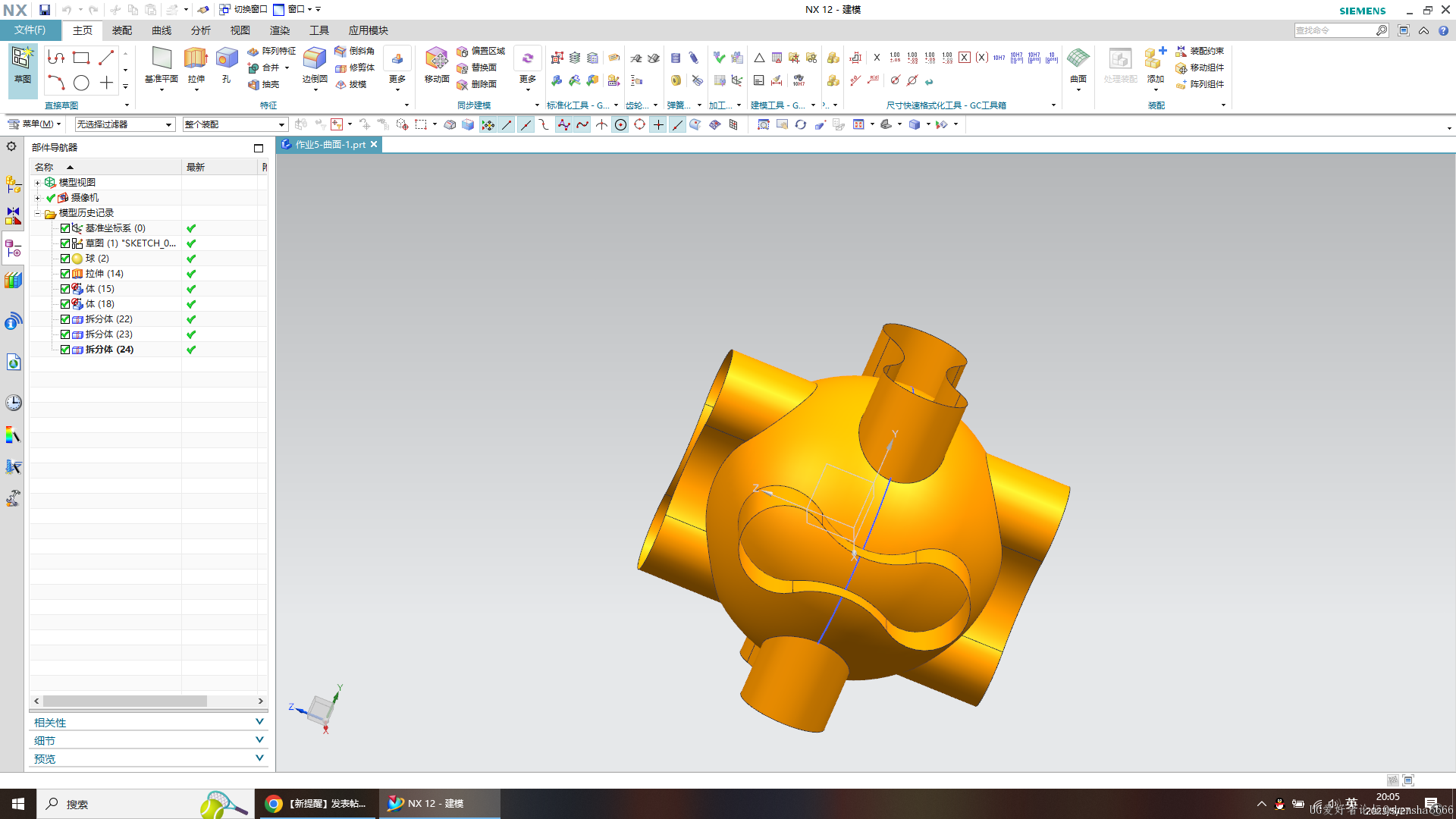This screenshot has width=1456, height=819.
Task: Click the 装配约束 assembly constraints tool
Action: coord(1200,51)
